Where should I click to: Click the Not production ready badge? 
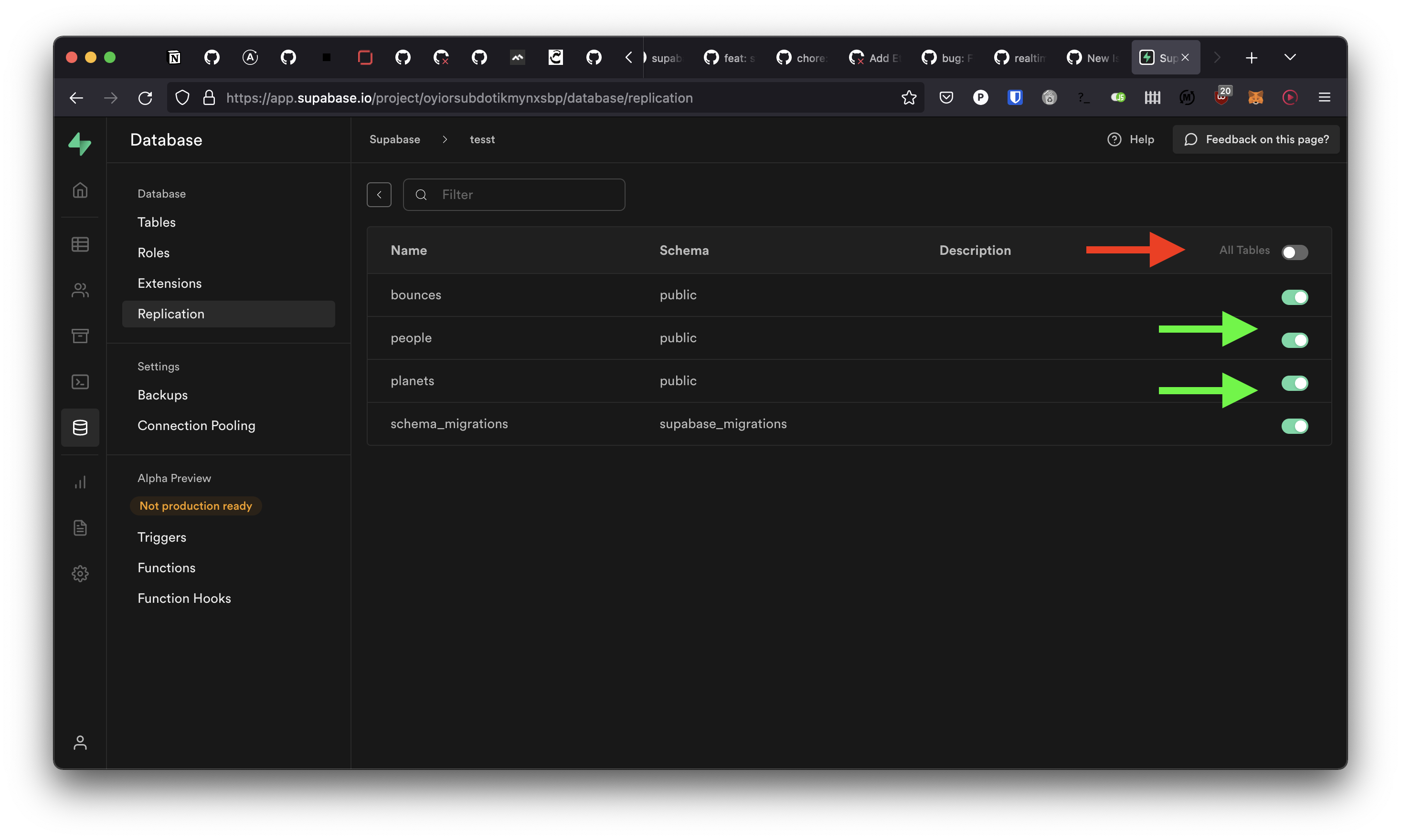(x=195, y=506)
